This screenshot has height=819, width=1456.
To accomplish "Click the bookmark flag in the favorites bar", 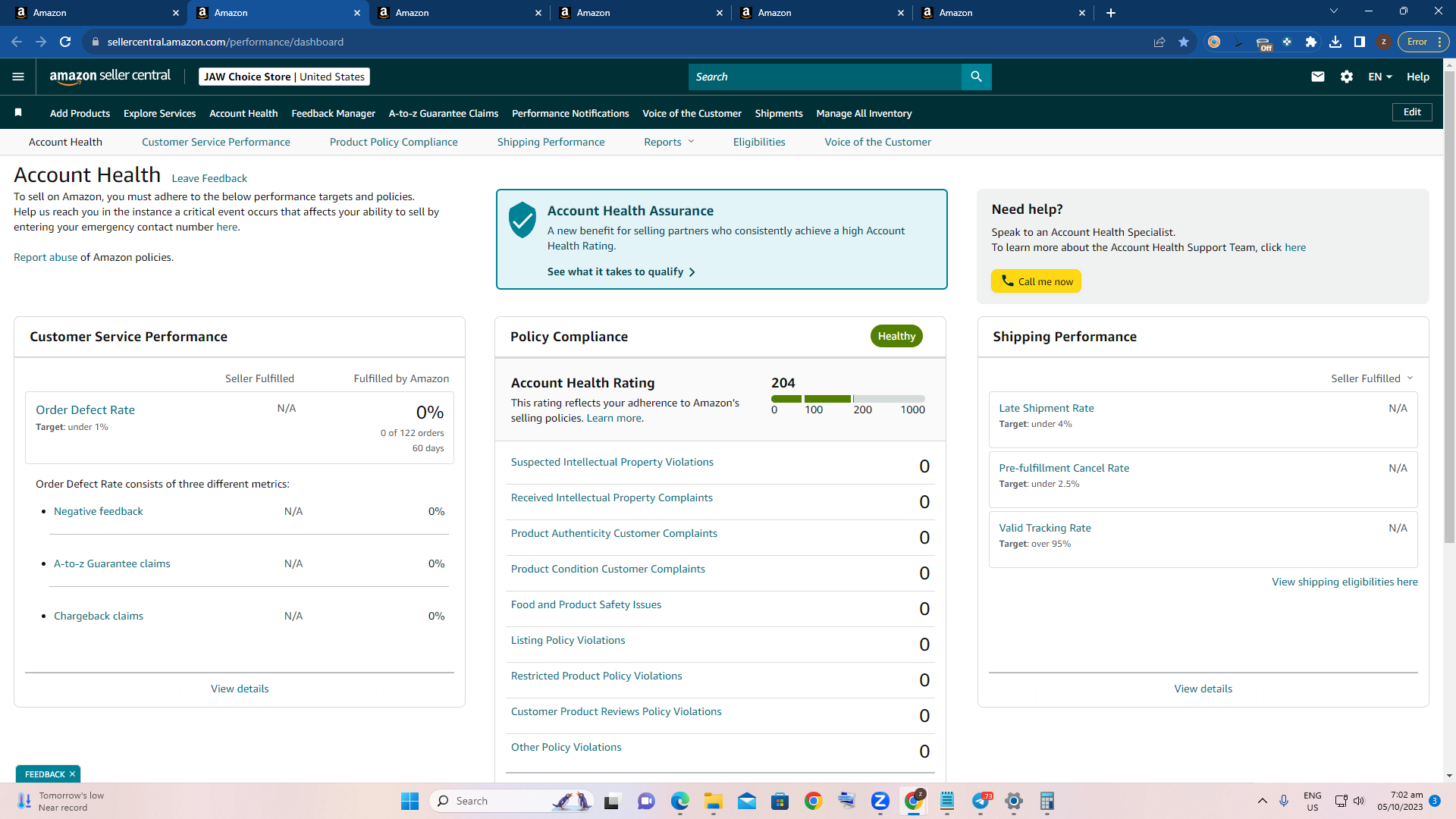I will click(18, 113).
